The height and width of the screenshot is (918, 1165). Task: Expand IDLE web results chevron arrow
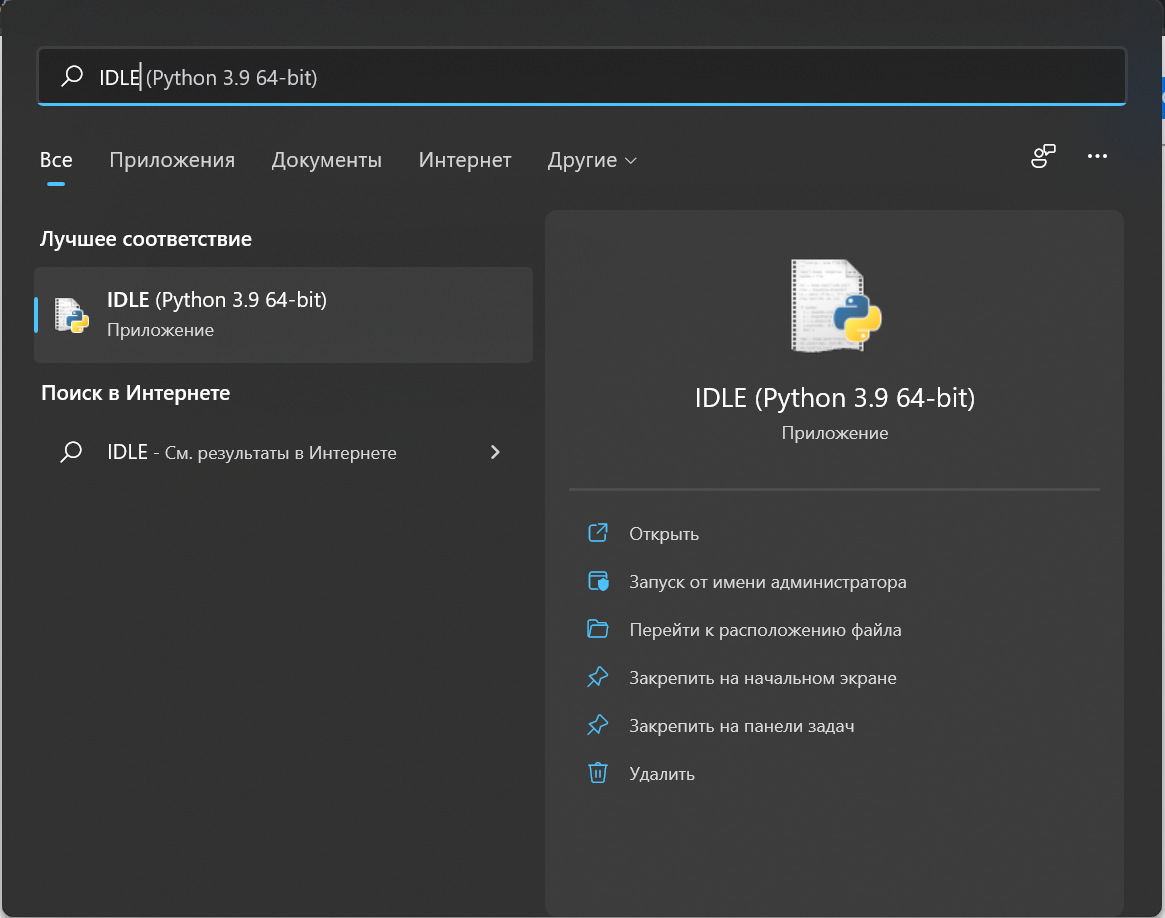[x=495, y=452]
